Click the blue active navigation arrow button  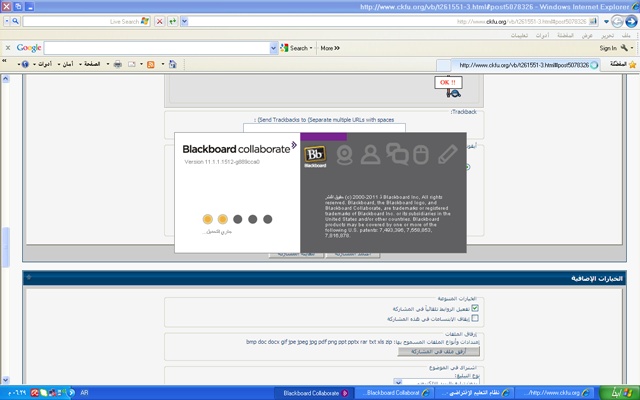[x=631, y=21]
